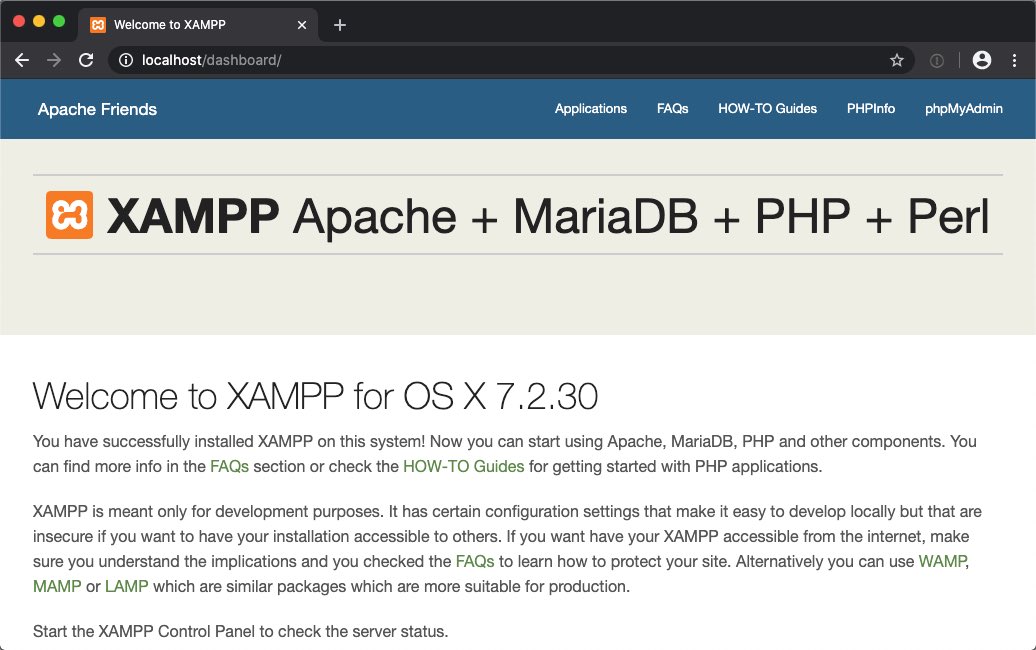Open the Chrome profile avatar
This screenshot has height=650, width=1036.
coord(982,60)
